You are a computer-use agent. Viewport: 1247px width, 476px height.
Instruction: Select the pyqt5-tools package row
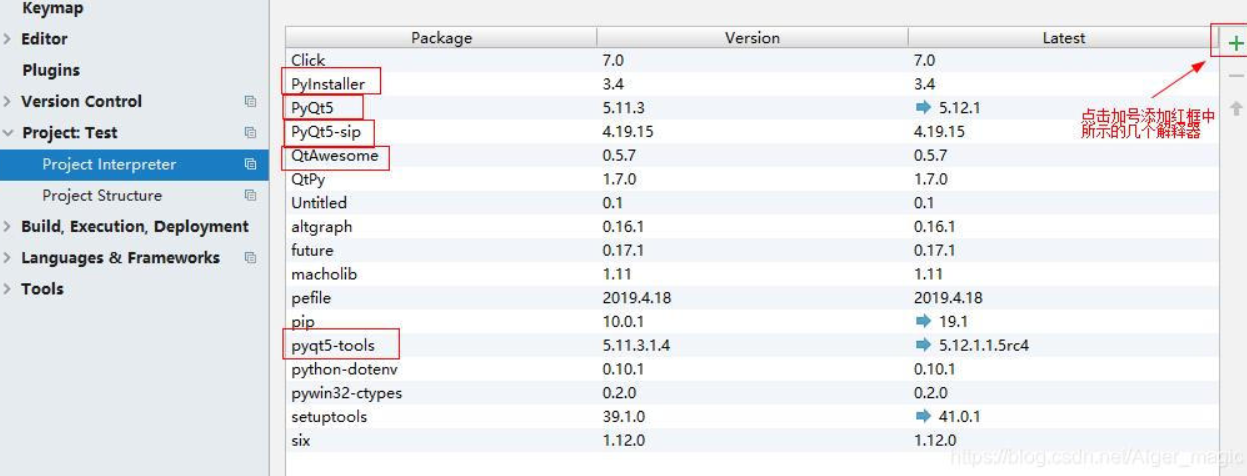click(752, 346)
